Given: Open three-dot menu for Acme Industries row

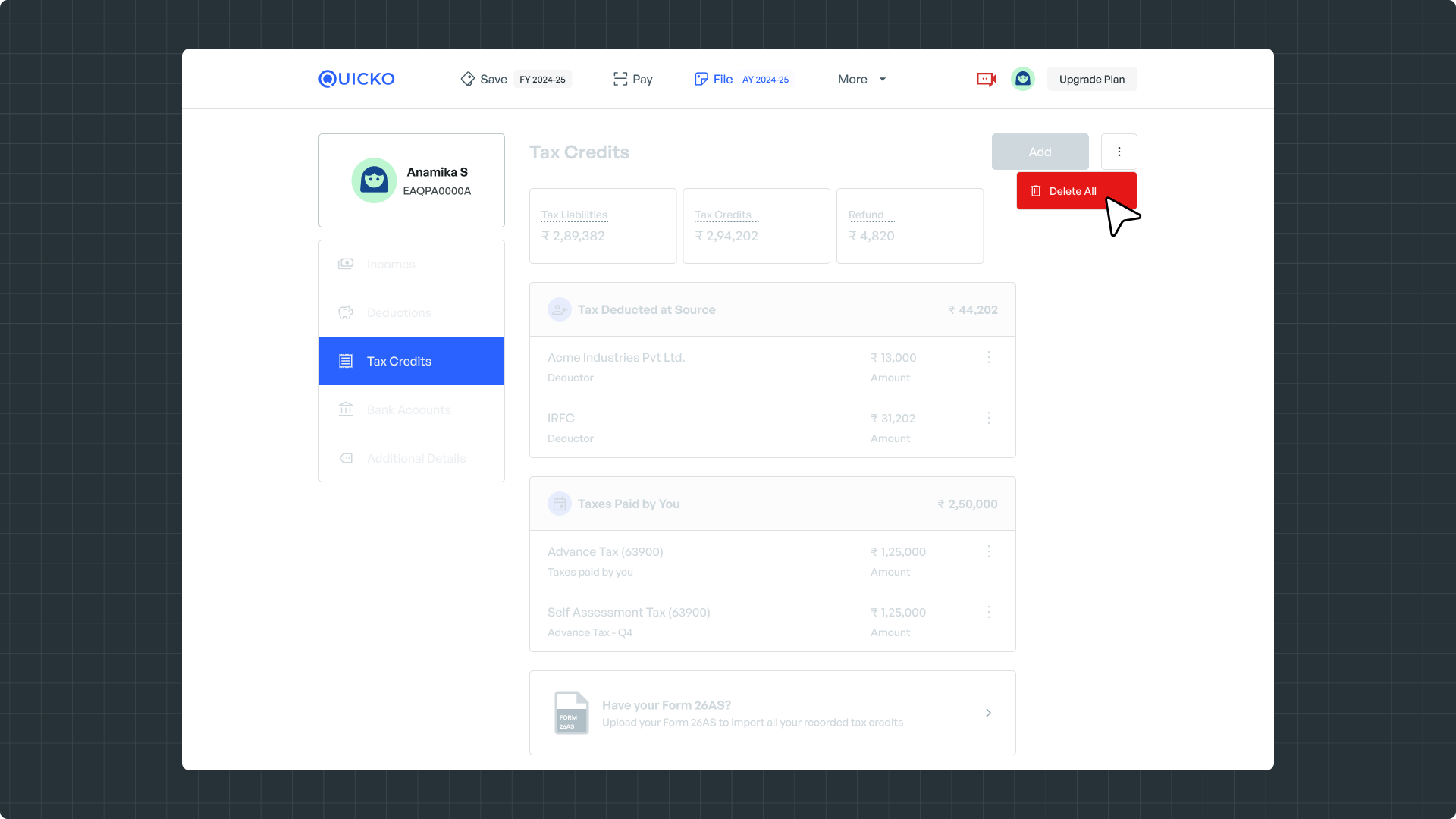Looking at the screenshot, I should (988, 357).
